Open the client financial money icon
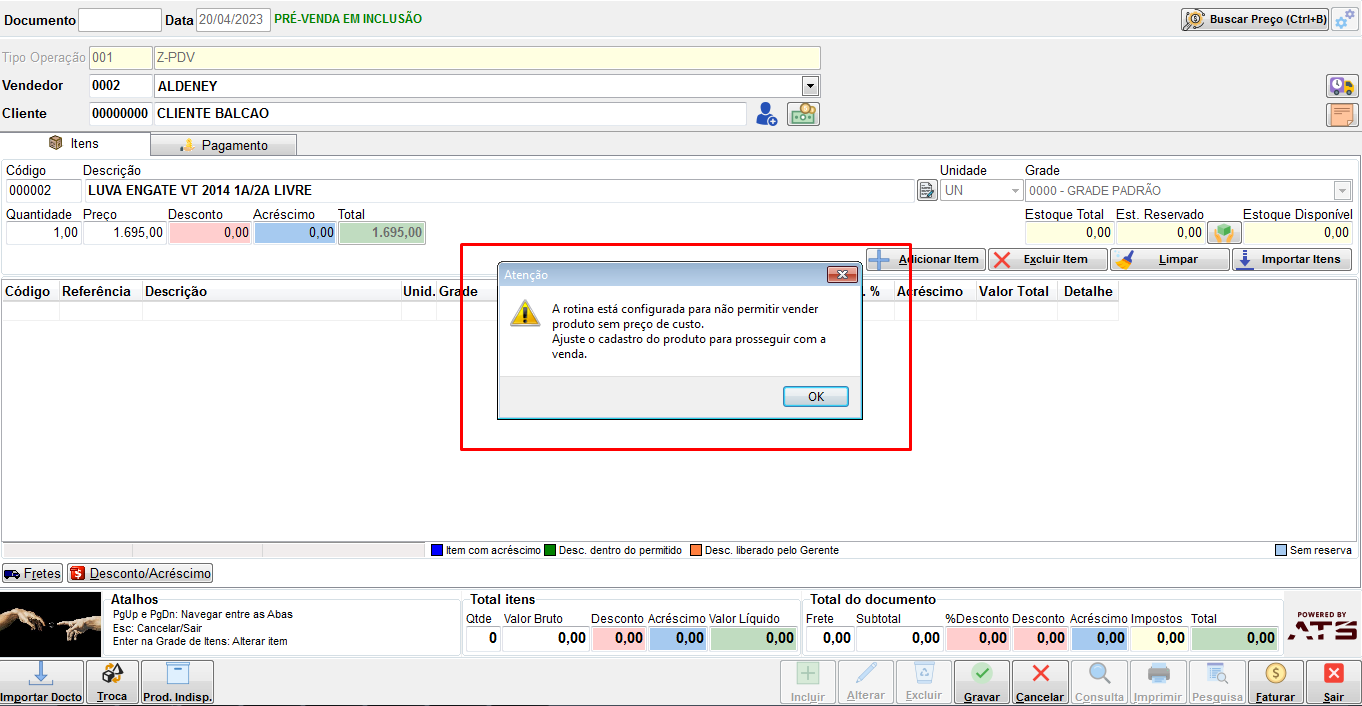The image size is (1362, 706). click(803, 114)
